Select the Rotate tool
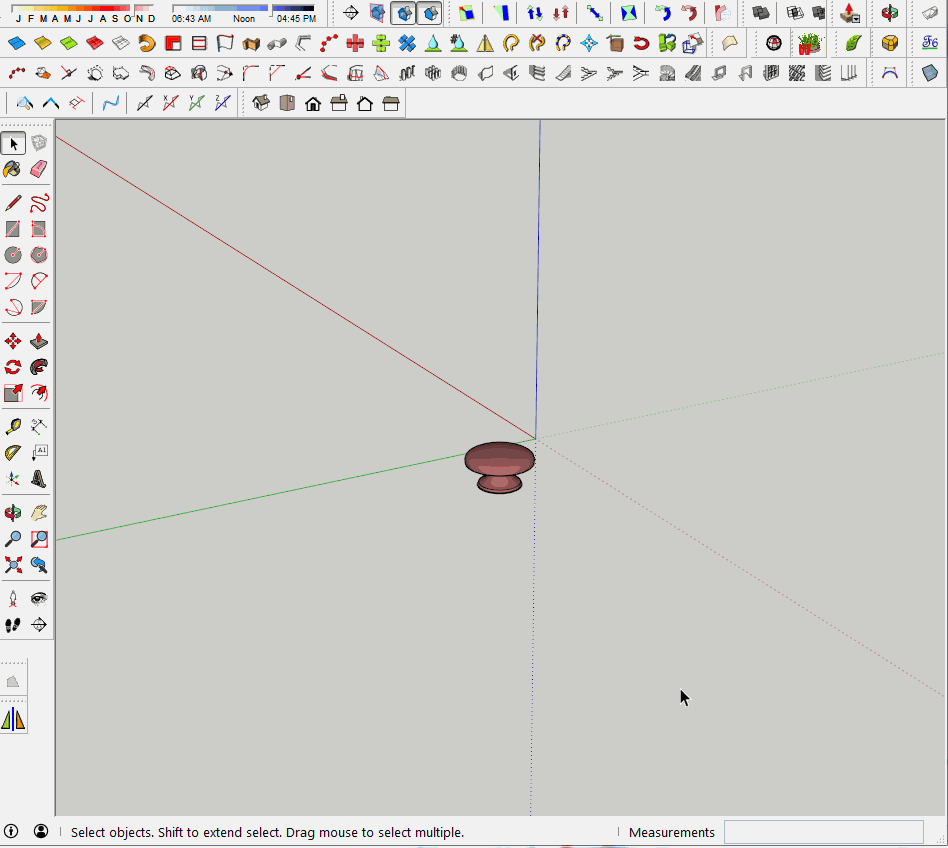The height and width of the screenshot is (848, 948). (x=13, y=367)
